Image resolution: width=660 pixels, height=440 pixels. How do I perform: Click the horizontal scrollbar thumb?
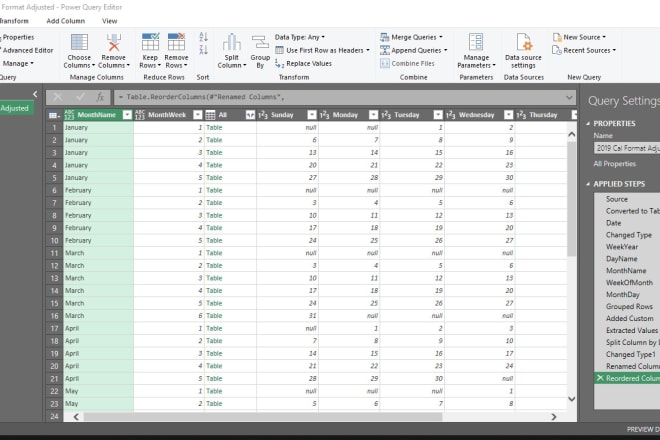(263, 417)
